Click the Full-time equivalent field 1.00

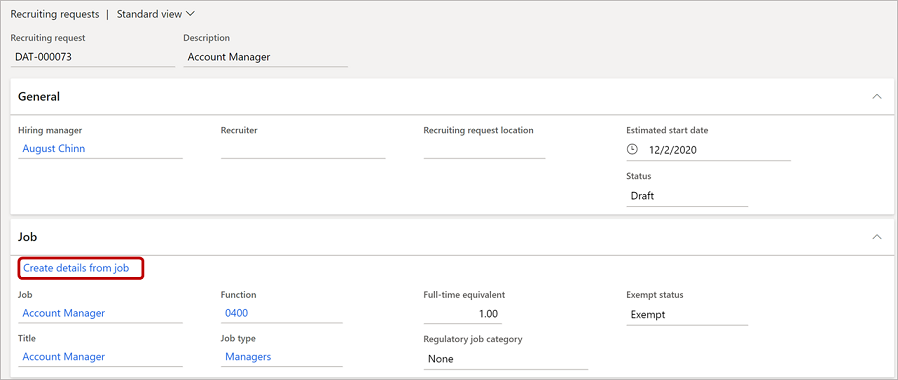[463, 314]
